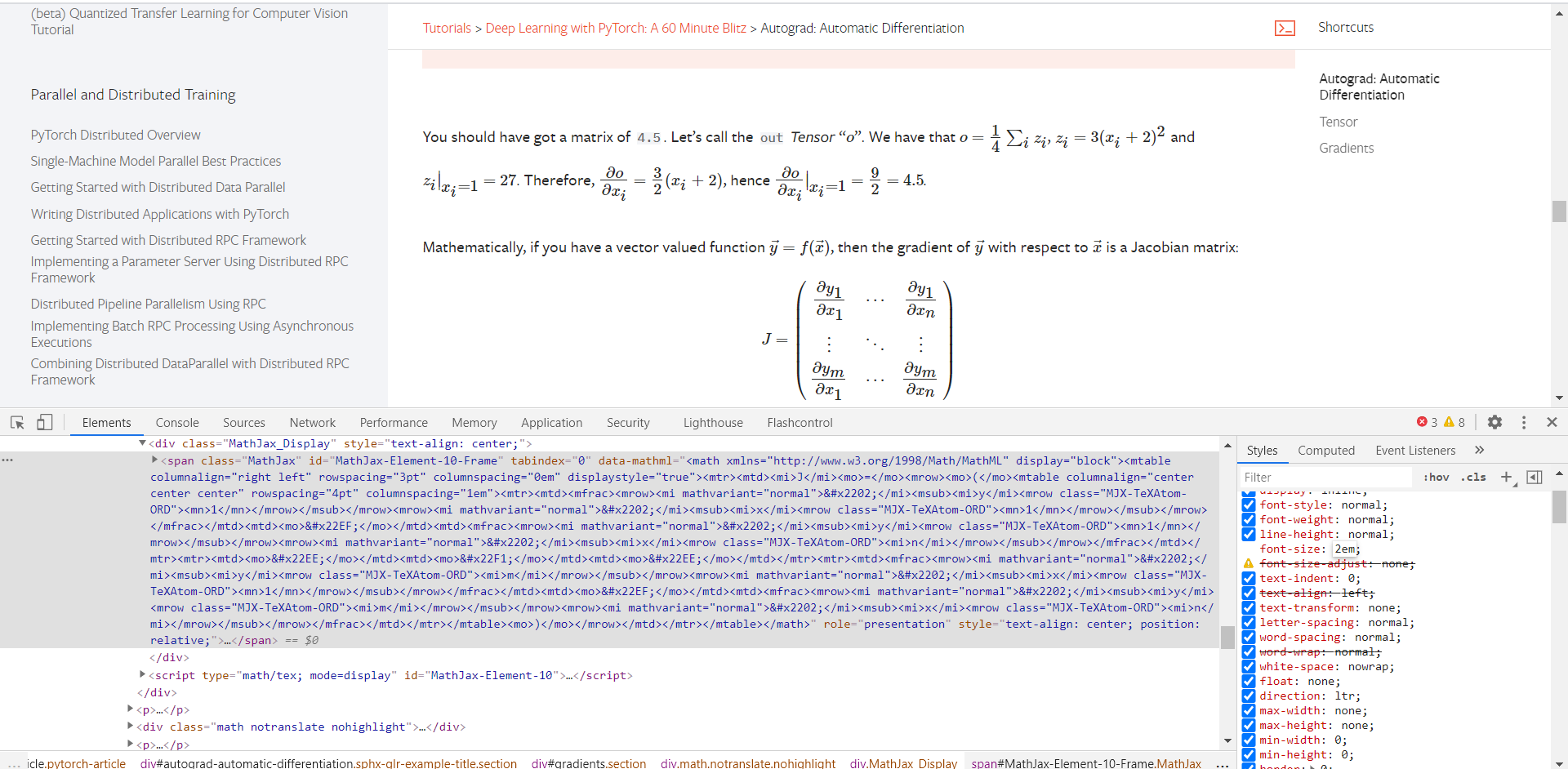This screenshot has height=769, width=1568.
Task: Open the Application tab
Action: point(552,422)
